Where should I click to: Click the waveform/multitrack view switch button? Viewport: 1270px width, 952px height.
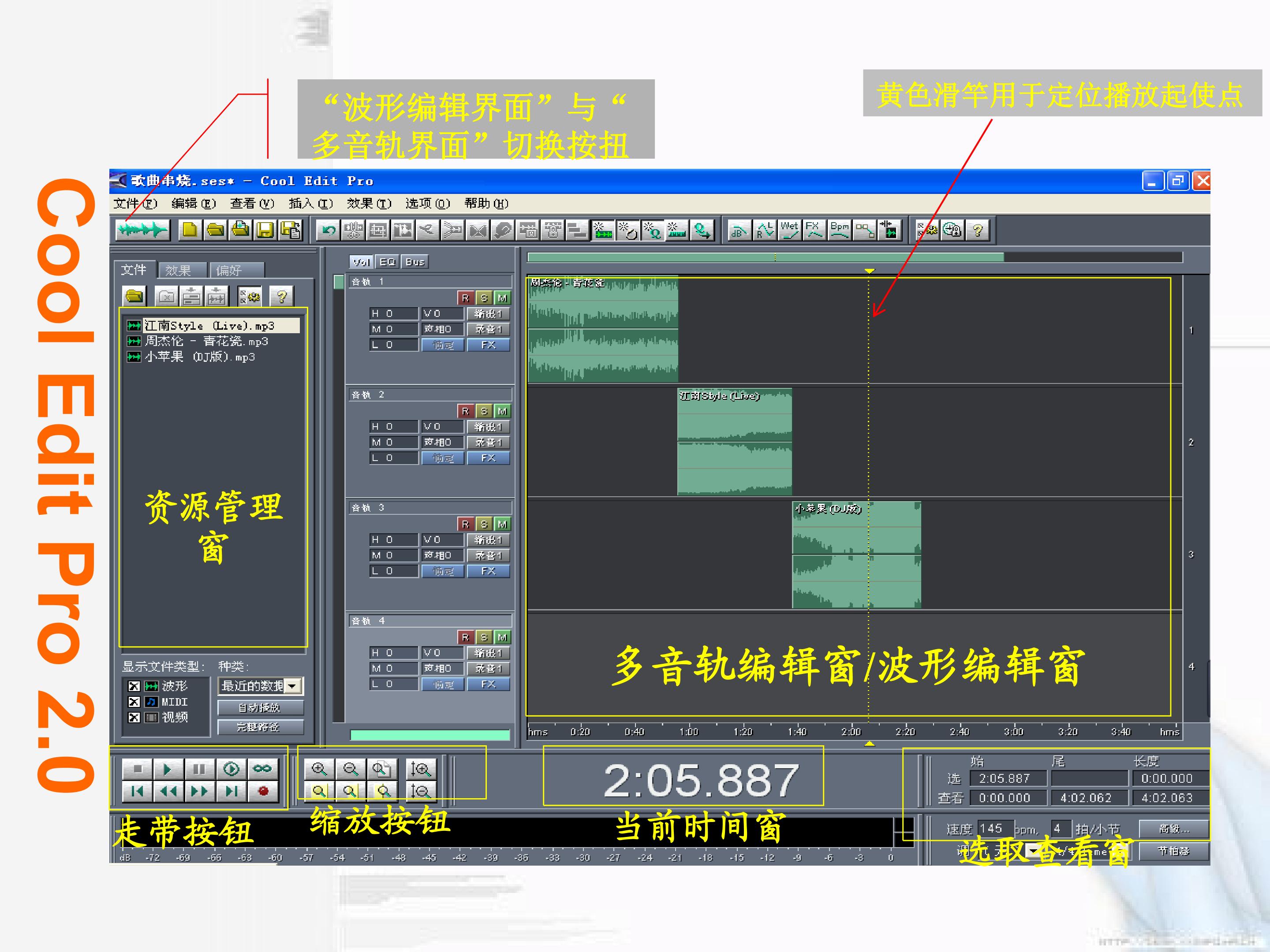click(x=142, y=230)
